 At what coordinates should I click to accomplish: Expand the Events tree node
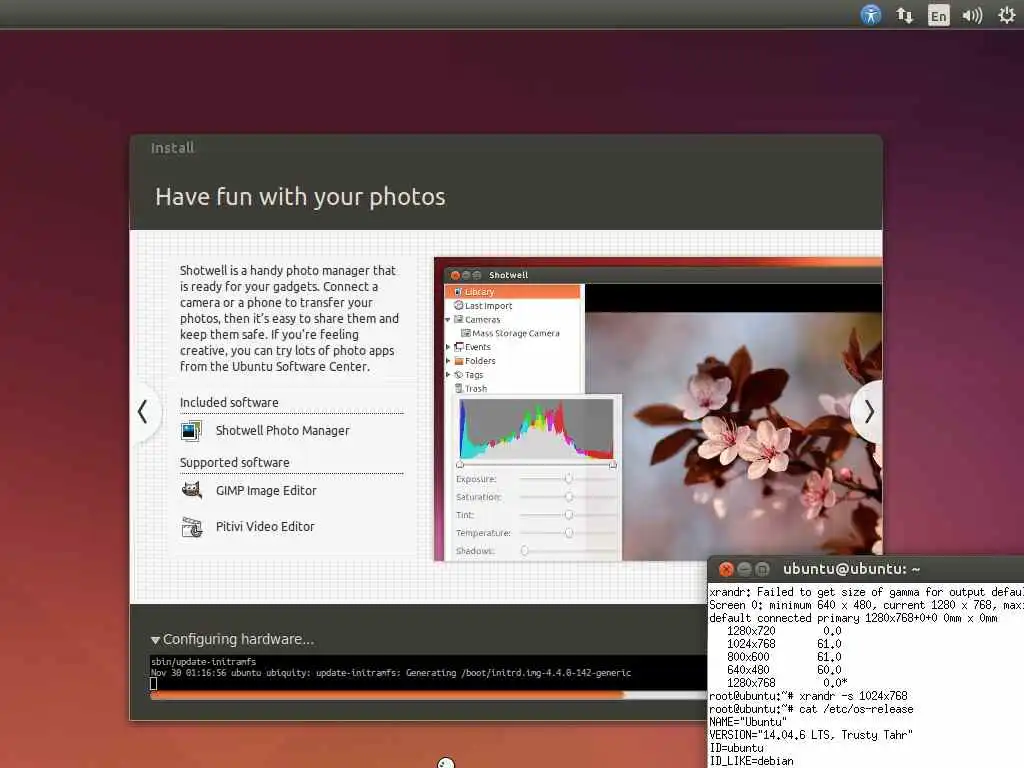[448, 347]
